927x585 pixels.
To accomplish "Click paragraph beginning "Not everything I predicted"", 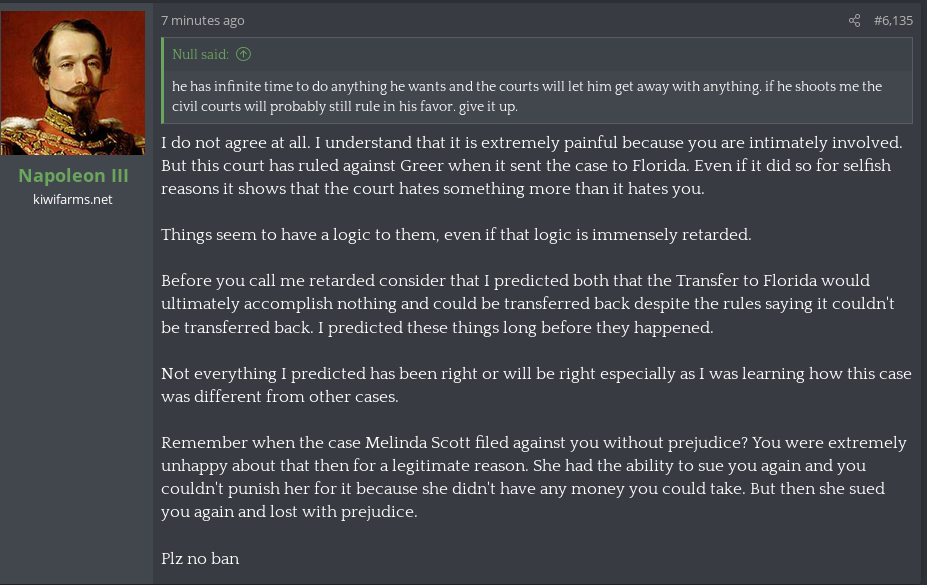I will click(536, 385).
